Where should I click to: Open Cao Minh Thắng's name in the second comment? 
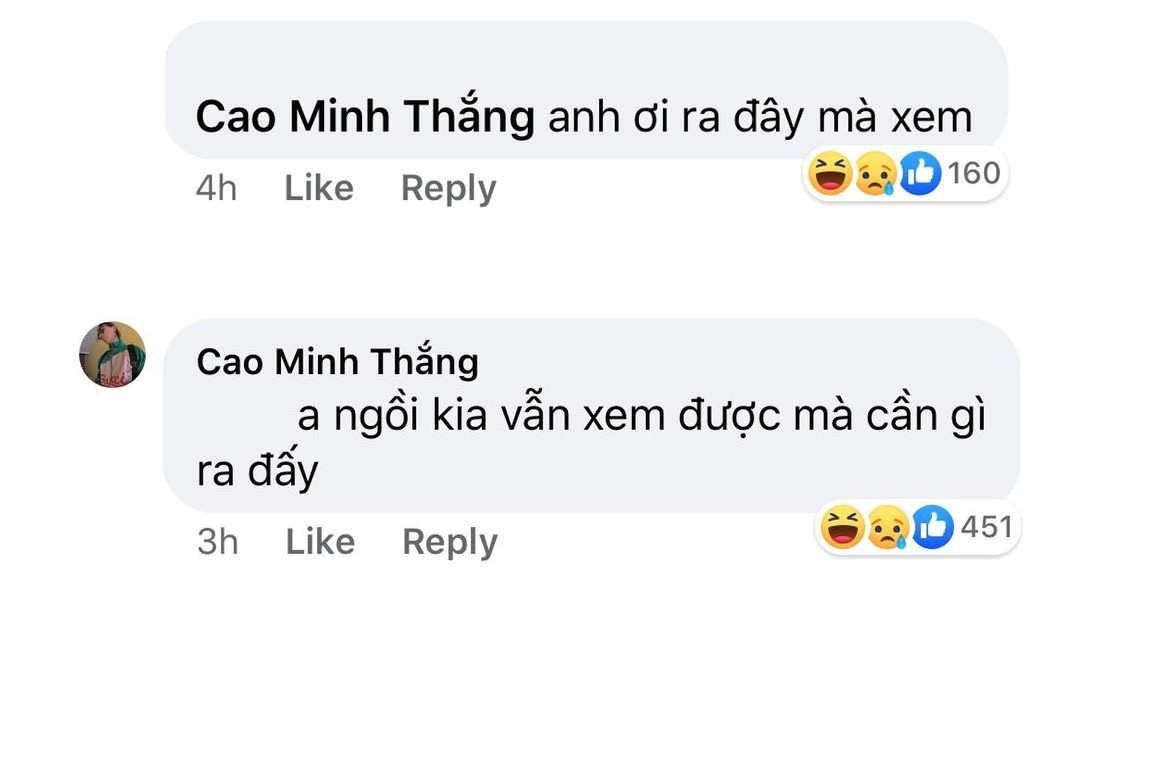click(337, 362)
